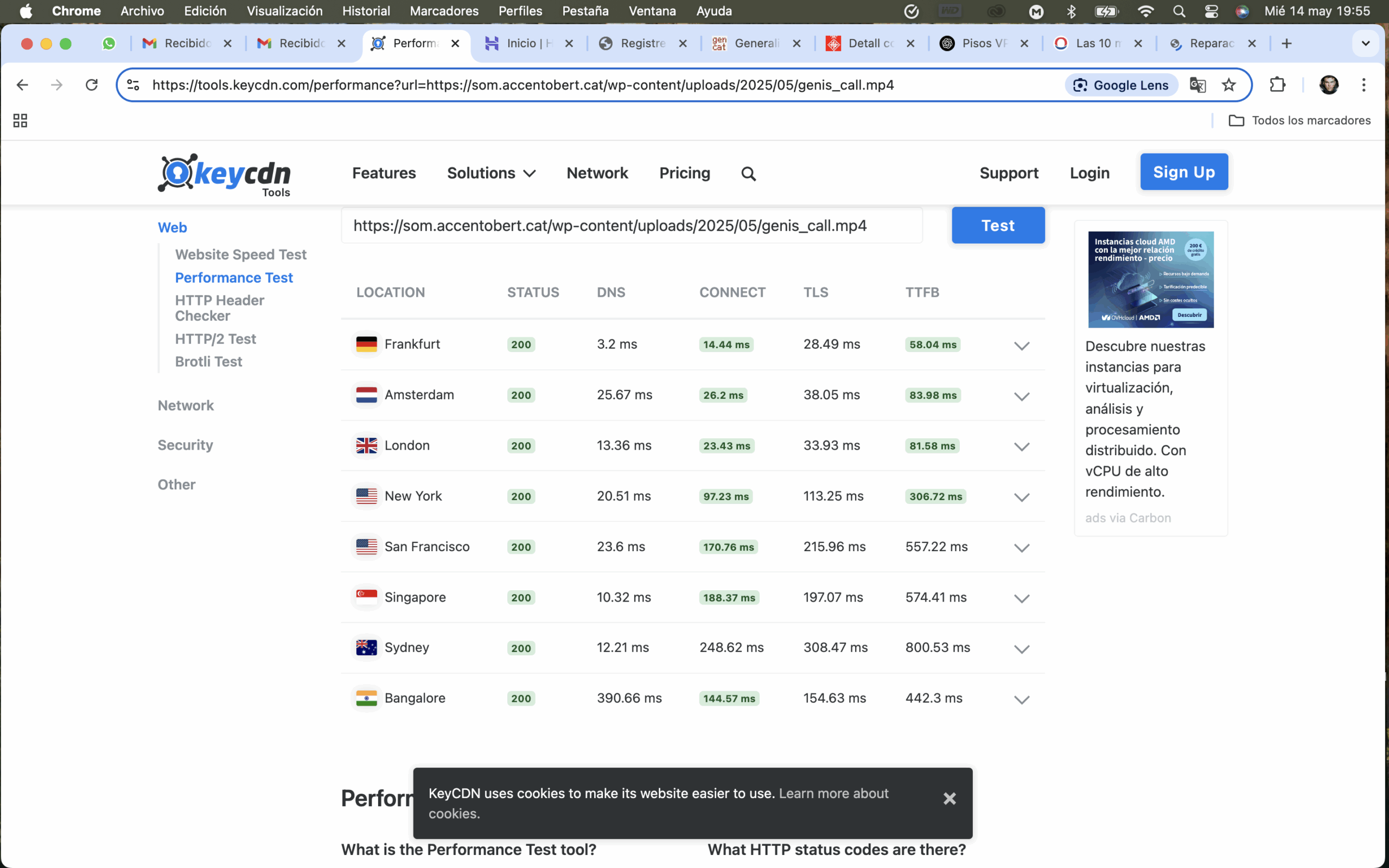This screenshot has height=868, width=1389.
Task: Click the battery icon in menu bar
Action: [x=1106, y=11]
